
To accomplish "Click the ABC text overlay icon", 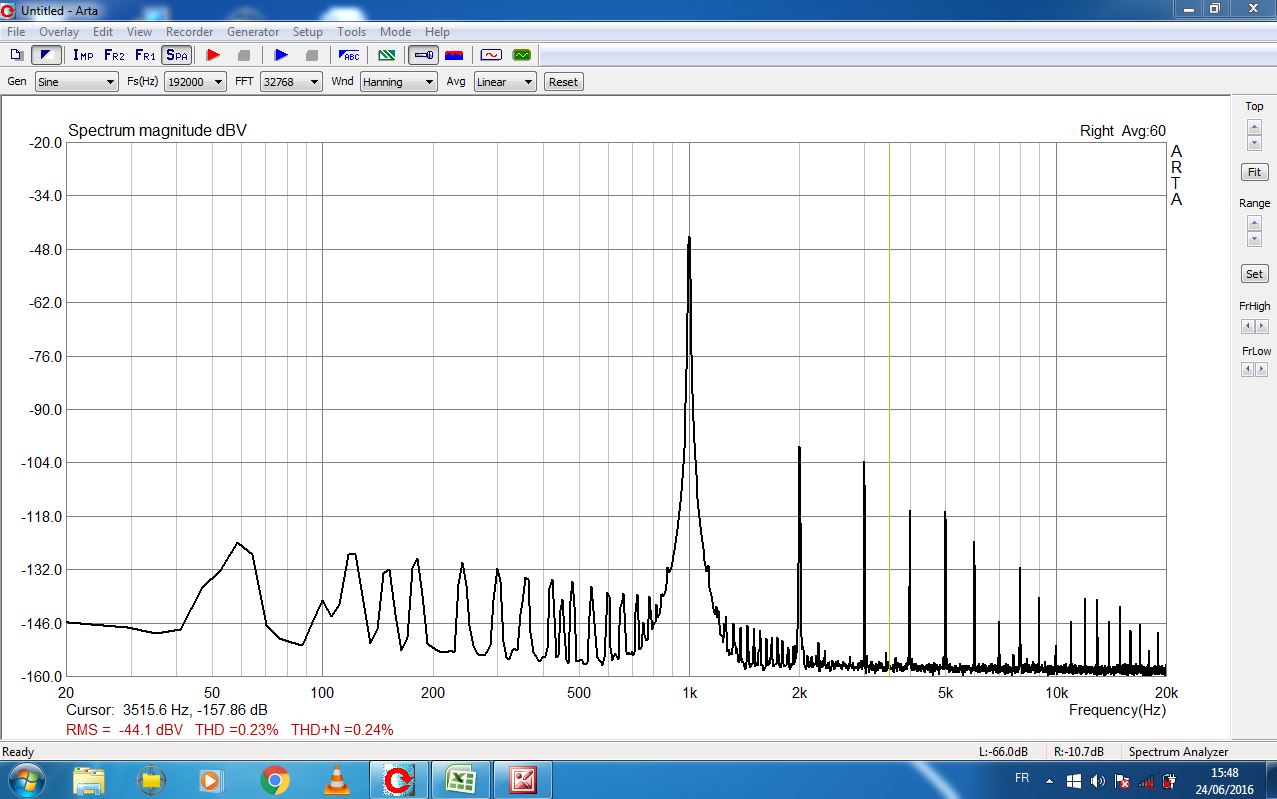I will click(x=349, y=55).
